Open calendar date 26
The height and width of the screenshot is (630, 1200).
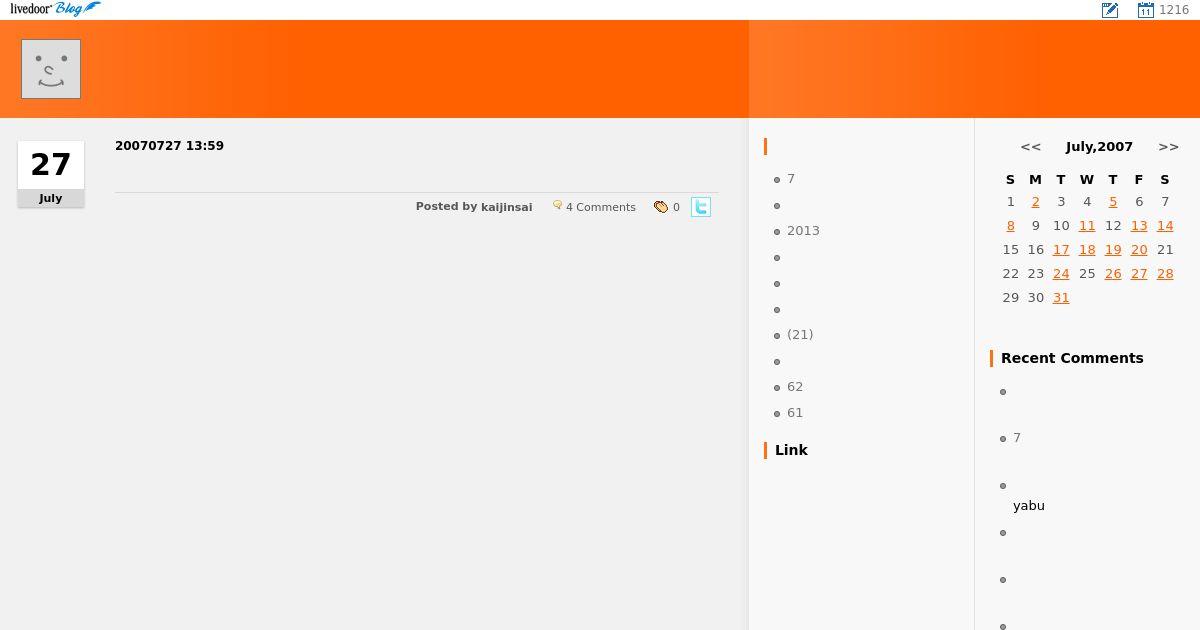[x=1113, y=274]
